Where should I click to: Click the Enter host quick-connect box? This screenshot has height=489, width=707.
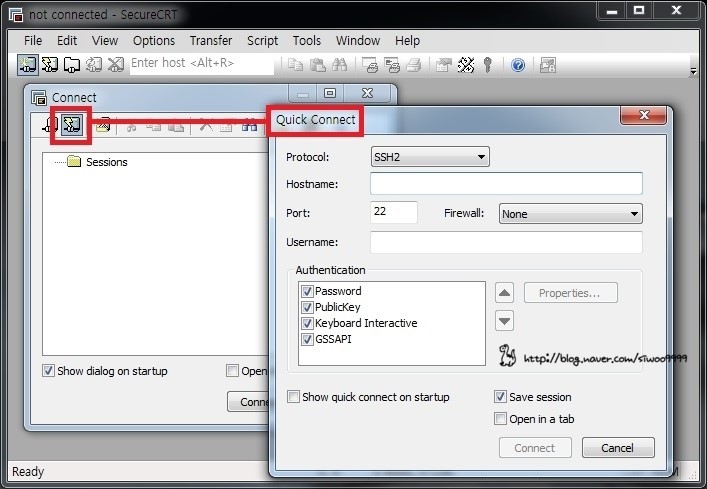click(200, 64)
